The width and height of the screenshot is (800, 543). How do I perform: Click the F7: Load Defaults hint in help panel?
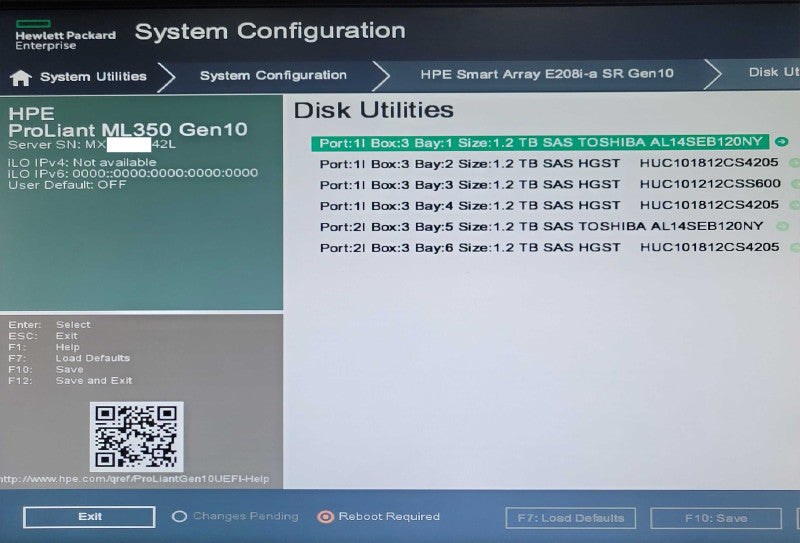pos(69,358)
